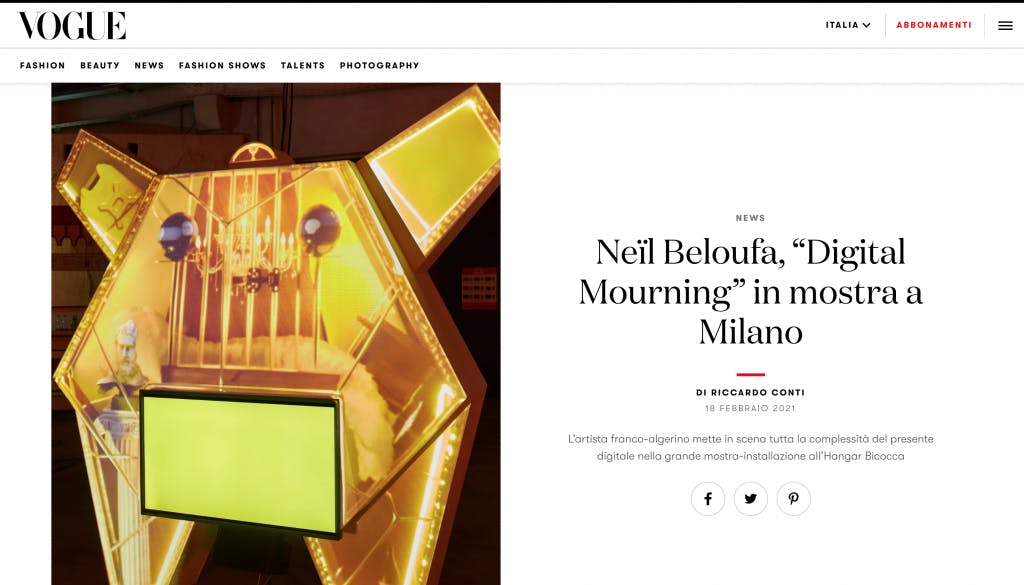Viewport: 1024px width, 585px height.
Task: Share article on Facebook
Action: point(708,499)
